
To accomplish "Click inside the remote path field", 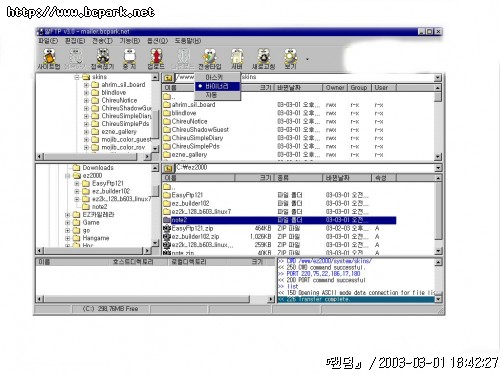I will [x=304, y=78].
